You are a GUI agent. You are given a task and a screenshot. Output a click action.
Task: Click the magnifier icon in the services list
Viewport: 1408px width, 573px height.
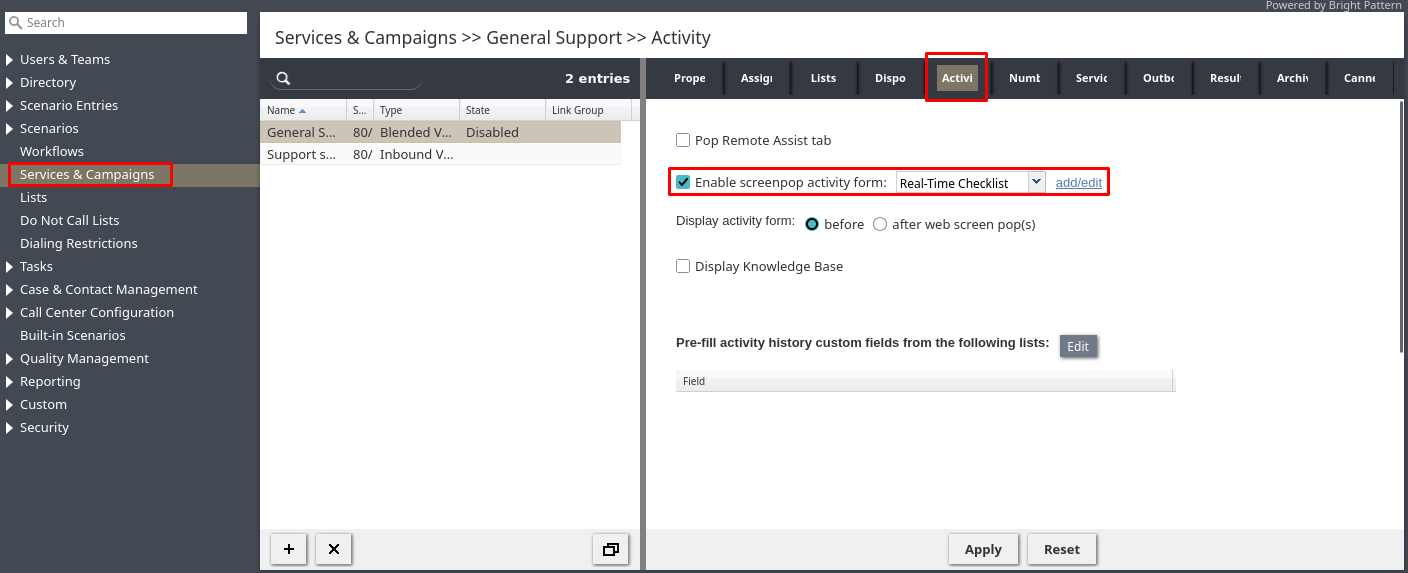283,79
